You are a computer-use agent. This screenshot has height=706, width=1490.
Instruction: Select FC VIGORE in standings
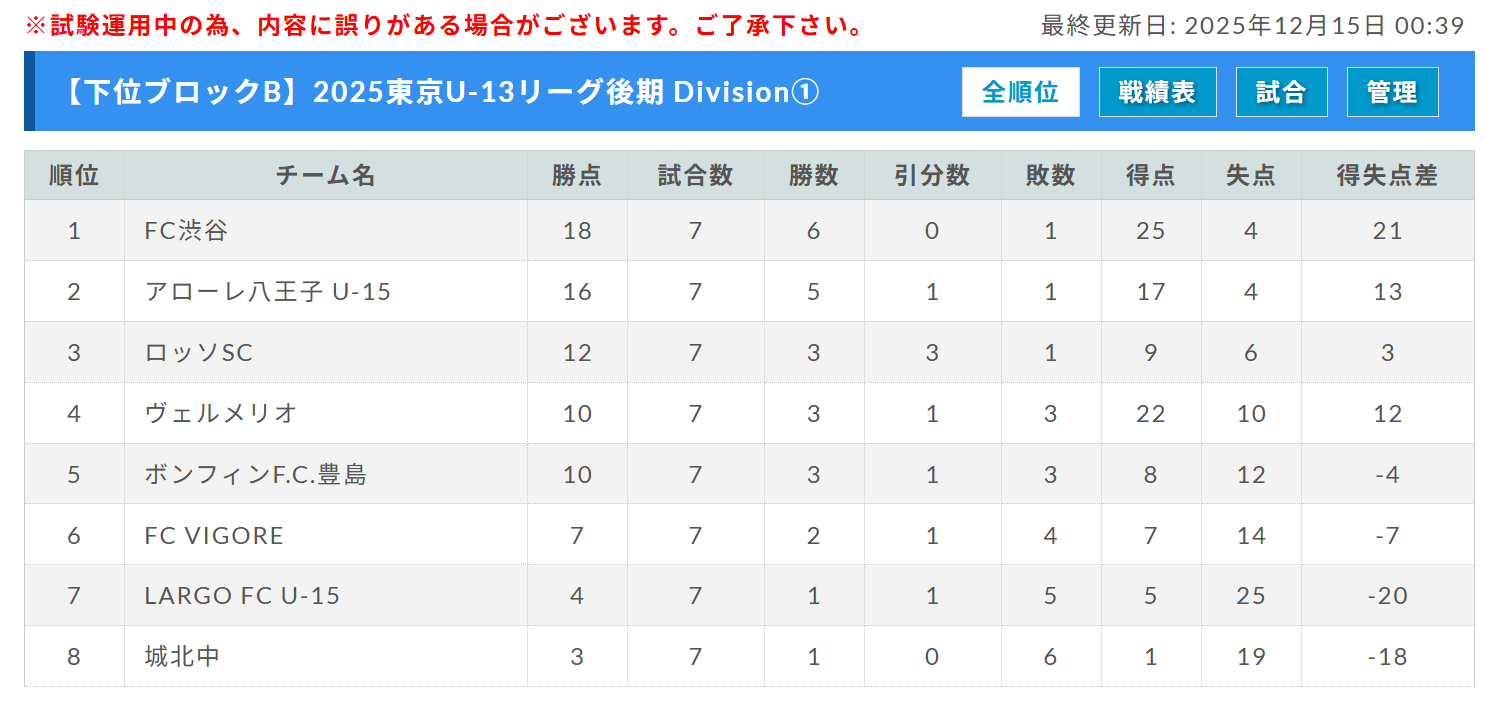coord(214,536)
